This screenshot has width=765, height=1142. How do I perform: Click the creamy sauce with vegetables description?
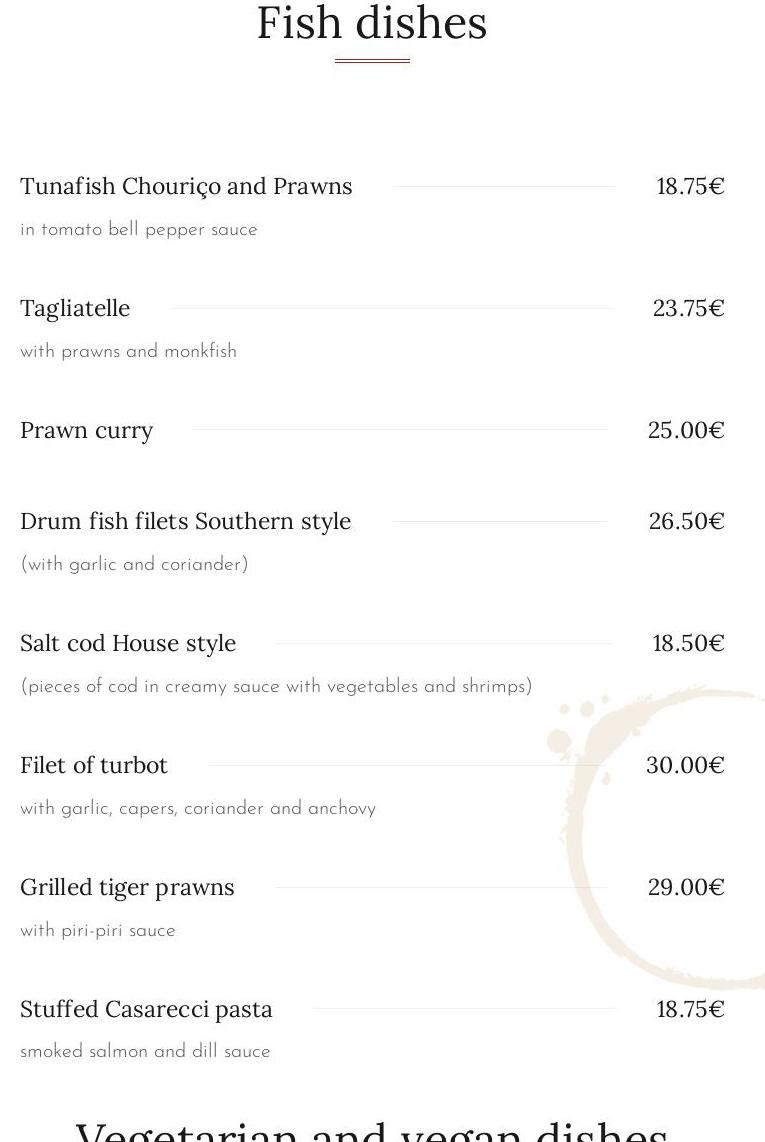(x=276, y=687)
